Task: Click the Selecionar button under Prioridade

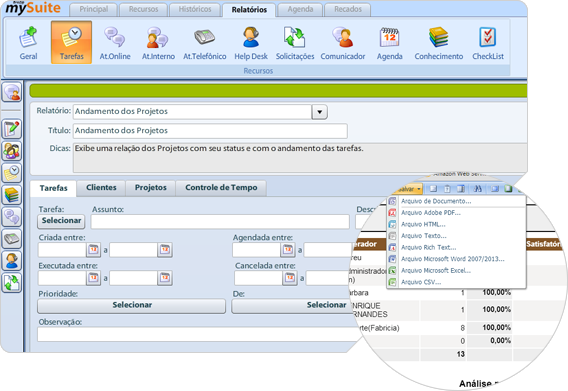Action: pos(131,305)
